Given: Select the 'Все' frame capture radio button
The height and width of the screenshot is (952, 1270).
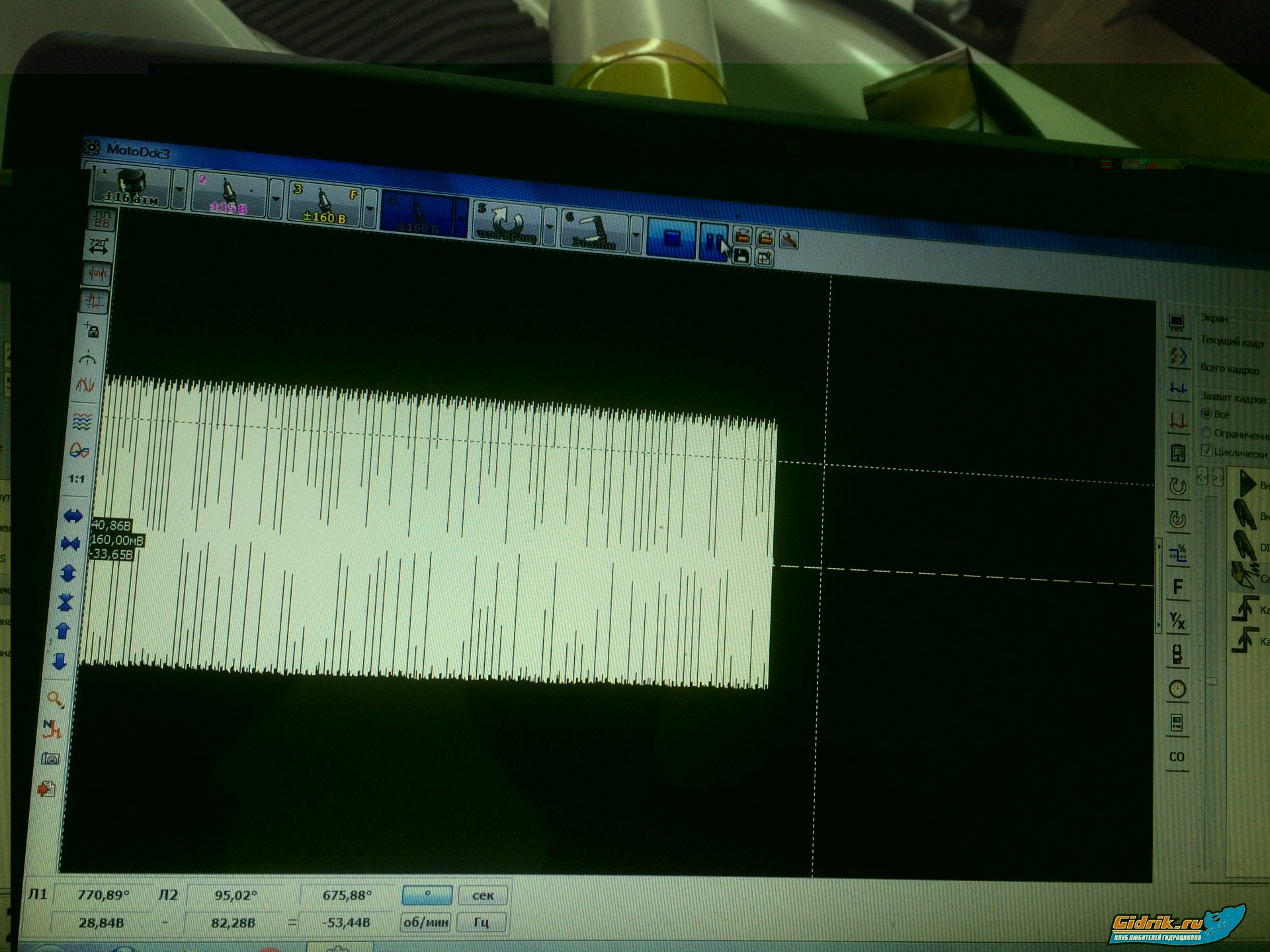Looking at the screenshot, I should (1206, 414).
